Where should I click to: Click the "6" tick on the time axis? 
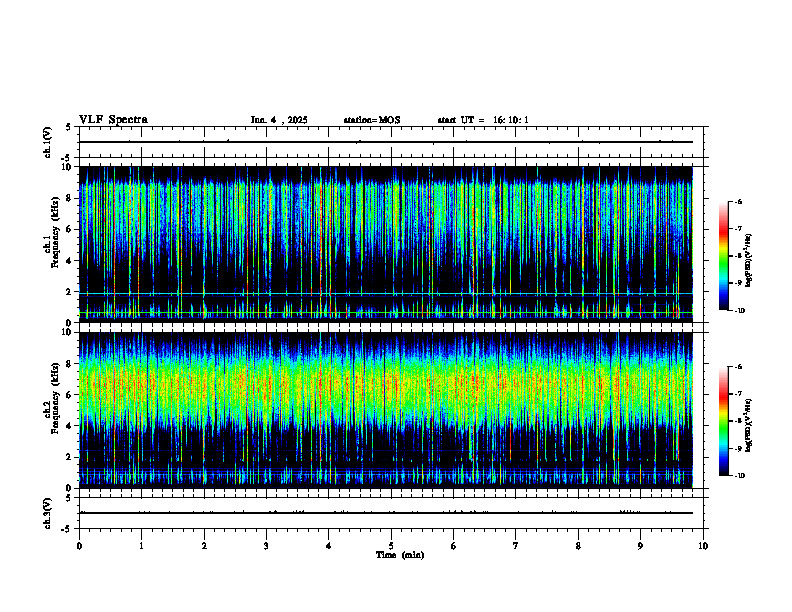click(x=454, y=546)
